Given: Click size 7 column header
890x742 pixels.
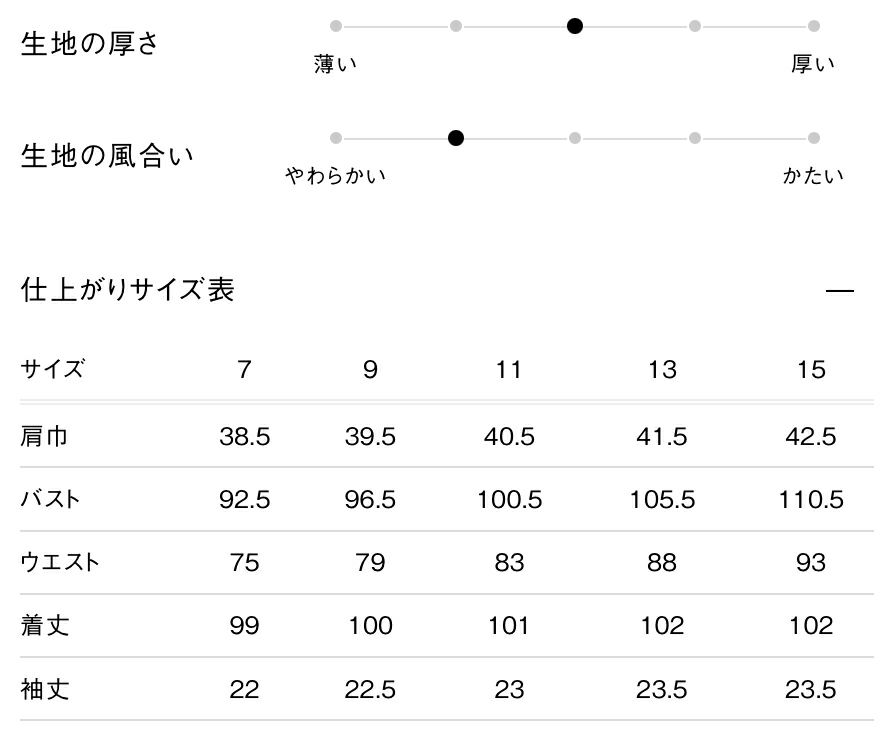Looking at the screenshot, I should point(244,370).
